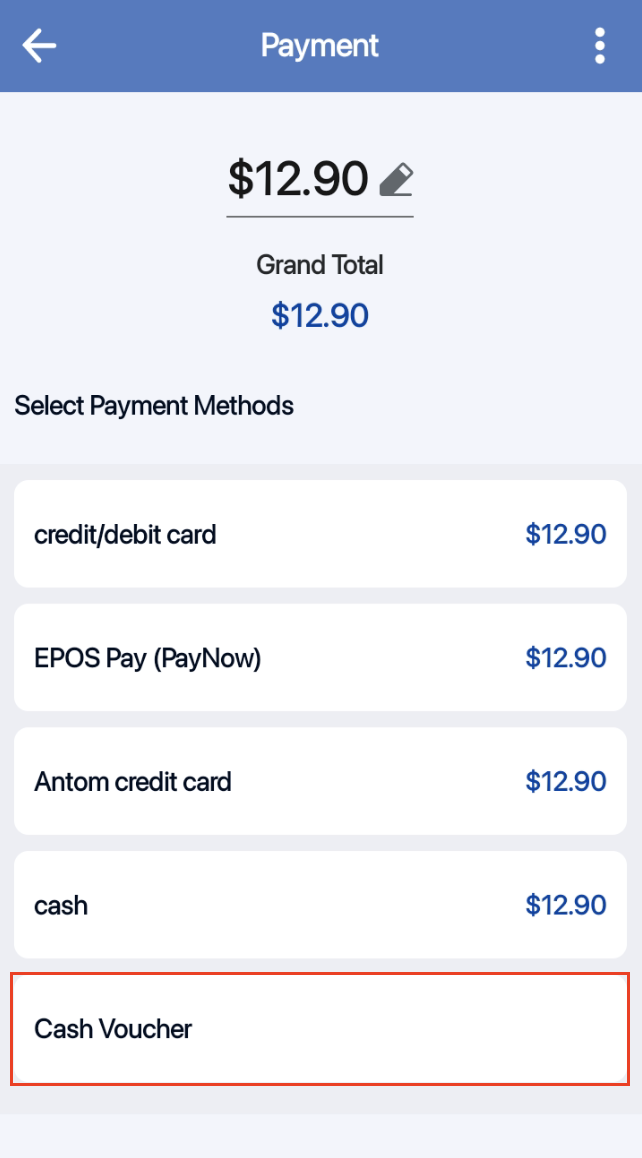The width and height of the screenshot is (642, 1158).
Task: Click the Payment header title
Action: click(320, 46)
